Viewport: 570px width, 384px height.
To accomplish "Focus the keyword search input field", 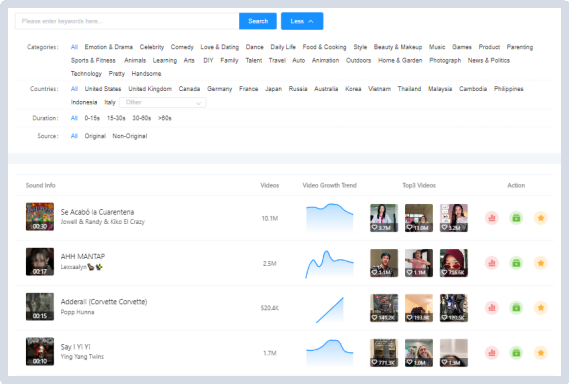I will coord(127,21).
